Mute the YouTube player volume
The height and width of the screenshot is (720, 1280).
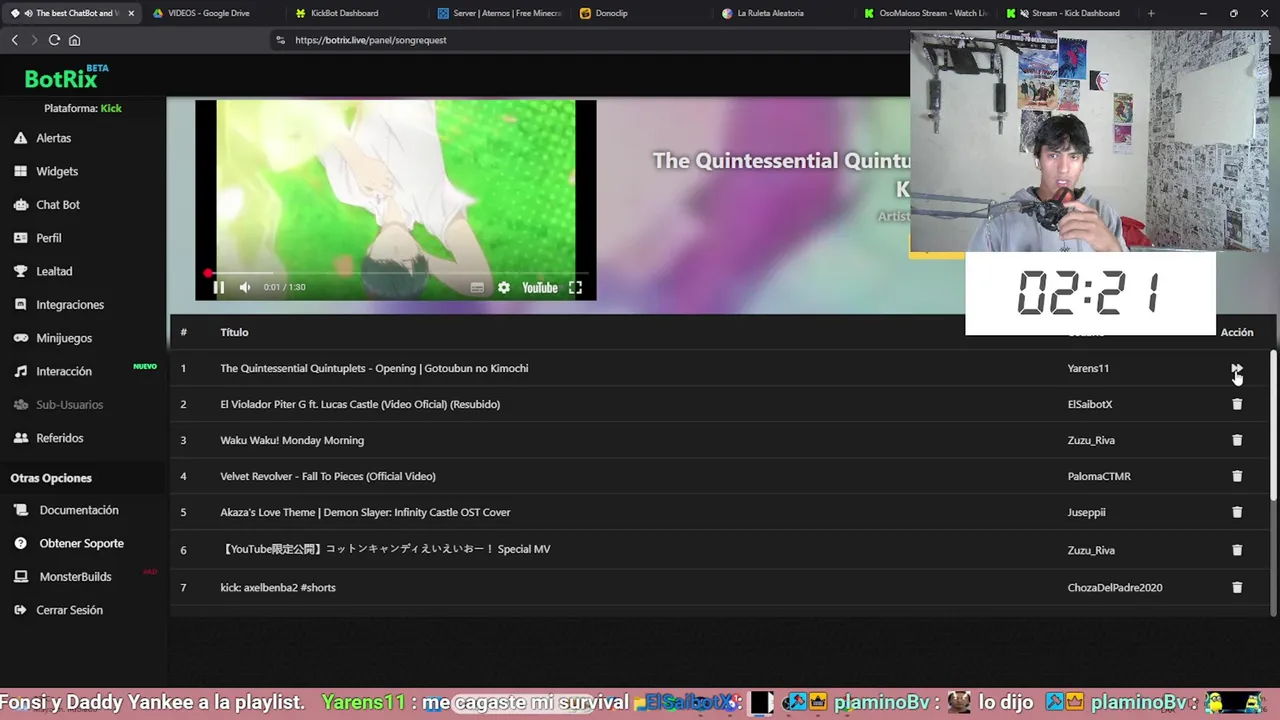click(x=245, y=287)
